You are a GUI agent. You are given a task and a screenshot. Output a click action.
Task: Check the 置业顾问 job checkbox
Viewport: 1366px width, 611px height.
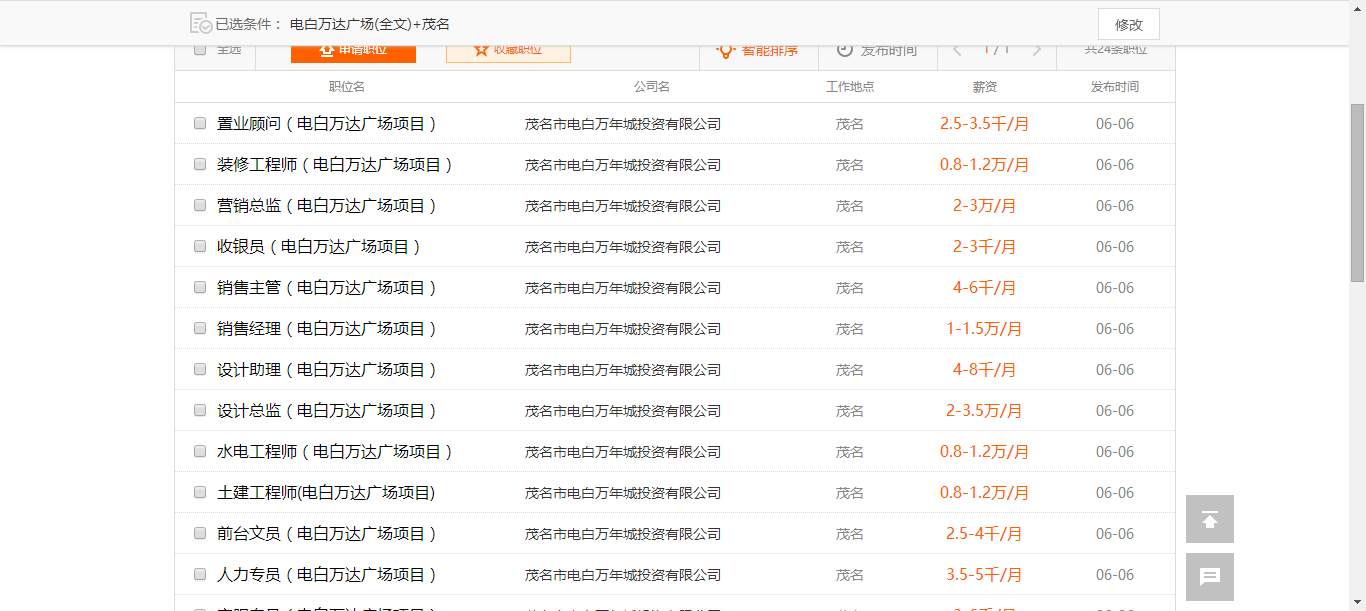tap(200, 124)
